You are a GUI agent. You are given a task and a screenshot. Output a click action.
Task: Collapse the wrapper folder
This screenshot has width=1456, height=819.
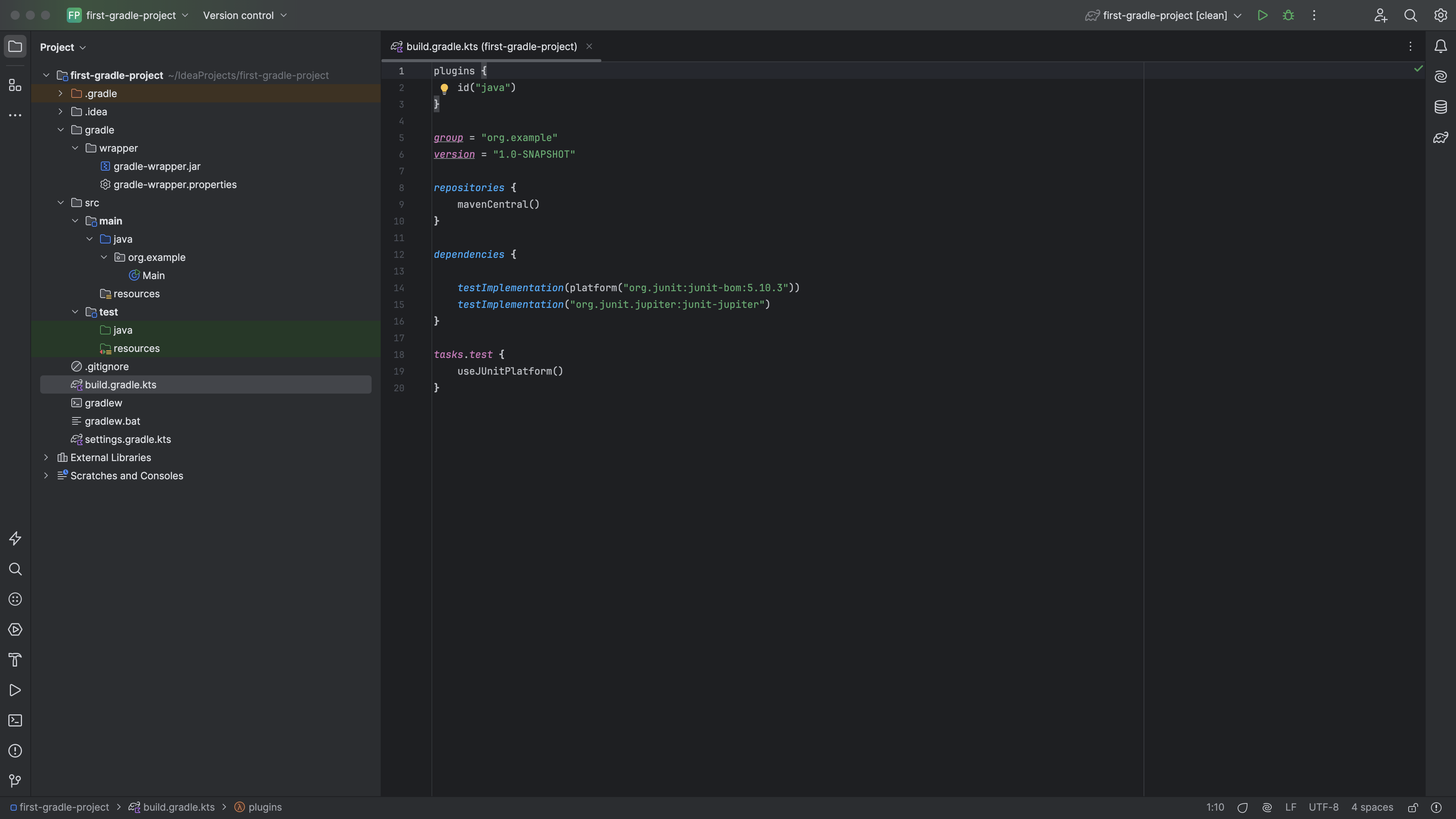(x=75, y=148)
